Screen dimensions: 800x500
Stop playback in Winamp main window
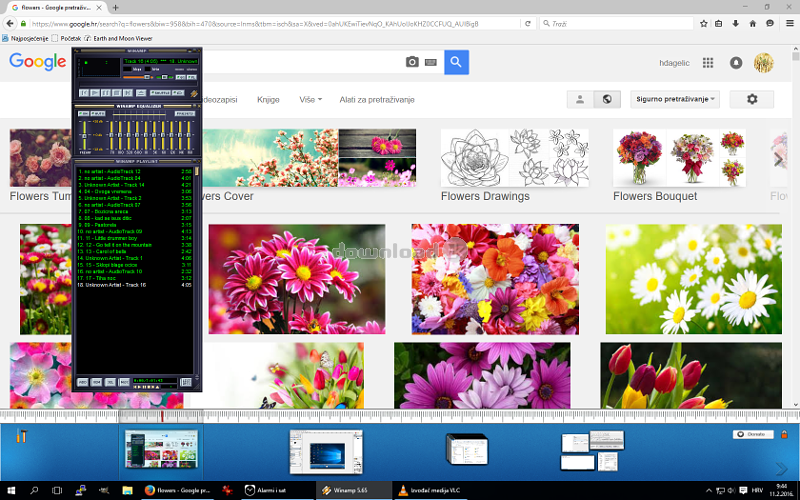[x=117, y=93]
